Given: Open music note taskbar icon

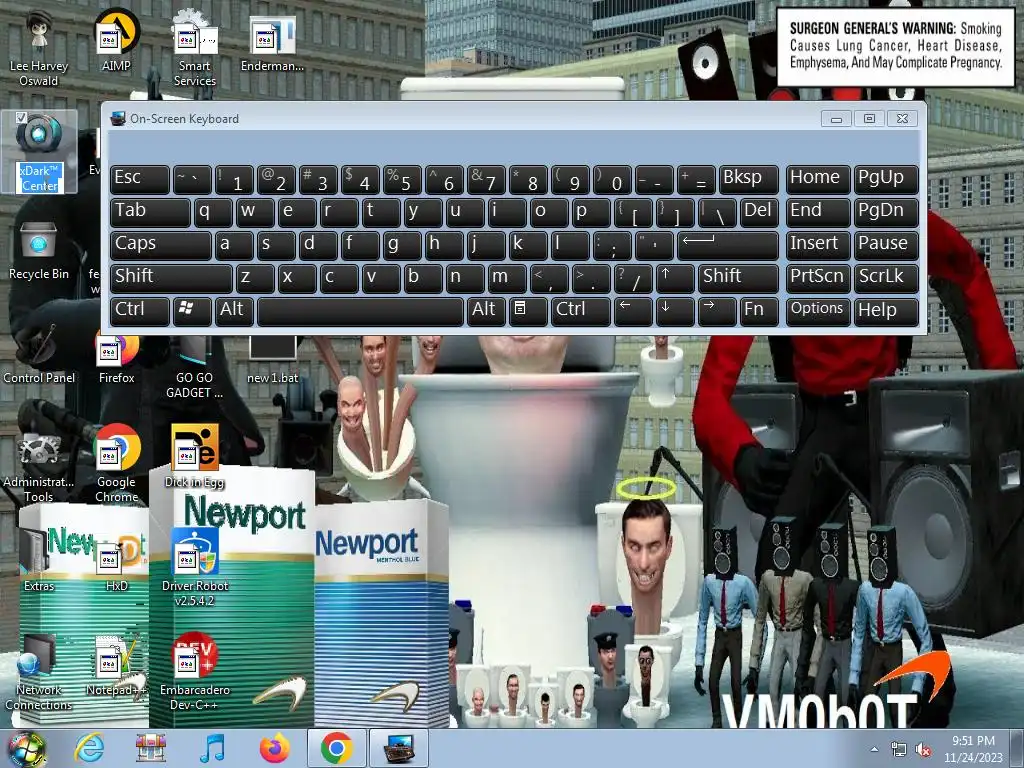Looking at the screenshot, I should (212, 748).
